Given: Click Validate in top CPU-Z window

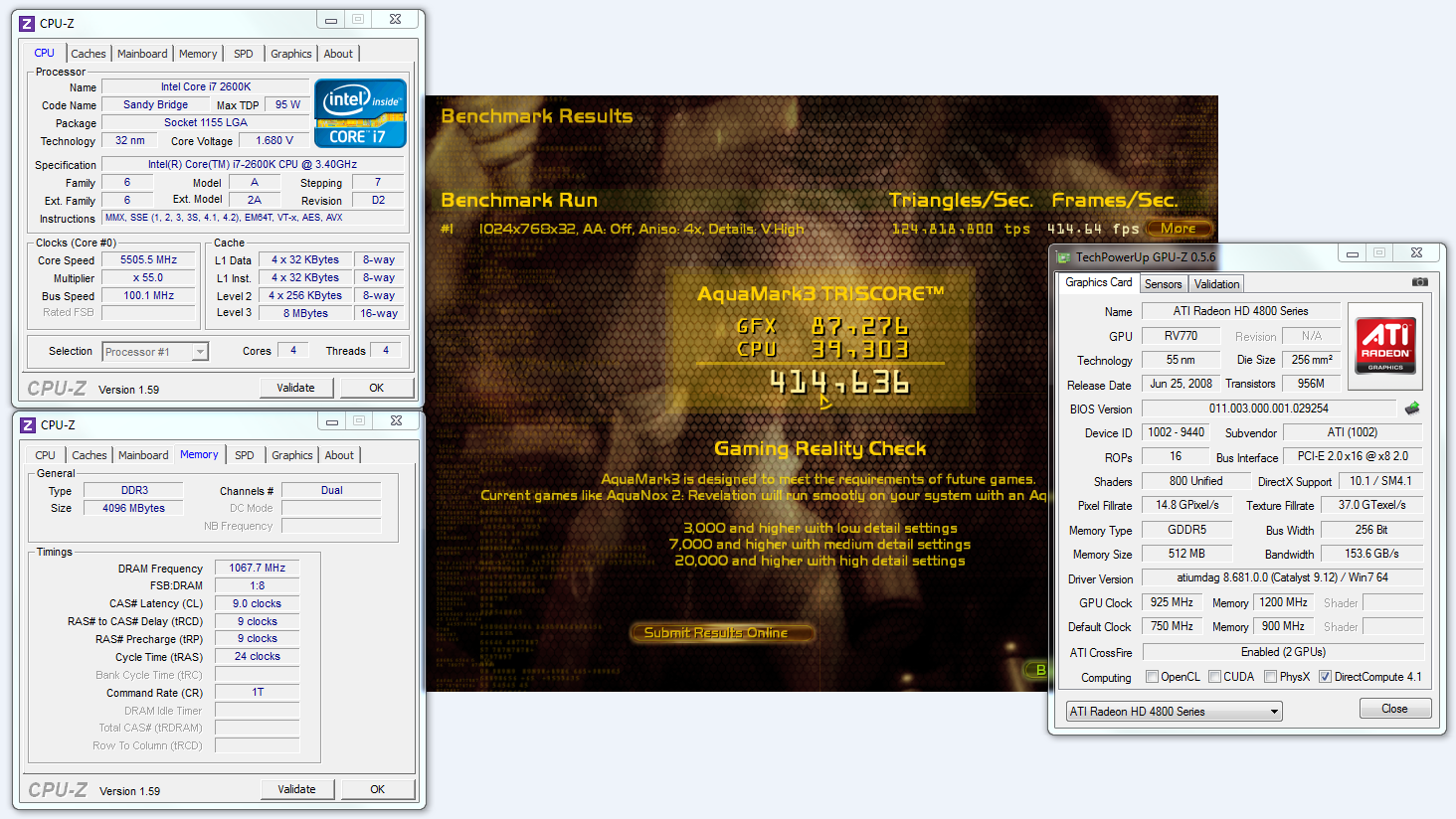Looking at the screenshot, I should [x=295, y=388].
